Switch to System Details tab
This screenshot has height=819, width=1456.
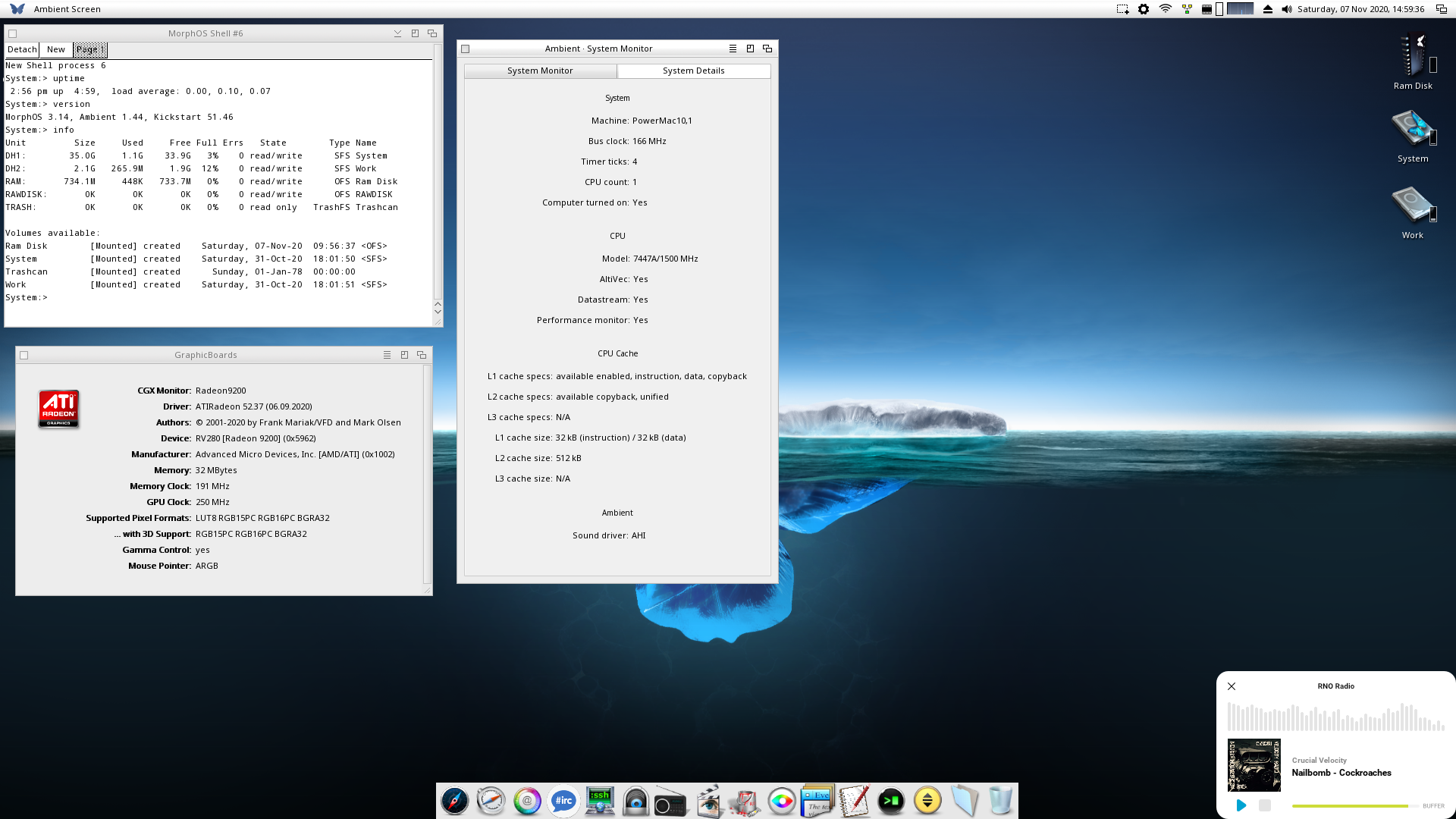[693, 69]
